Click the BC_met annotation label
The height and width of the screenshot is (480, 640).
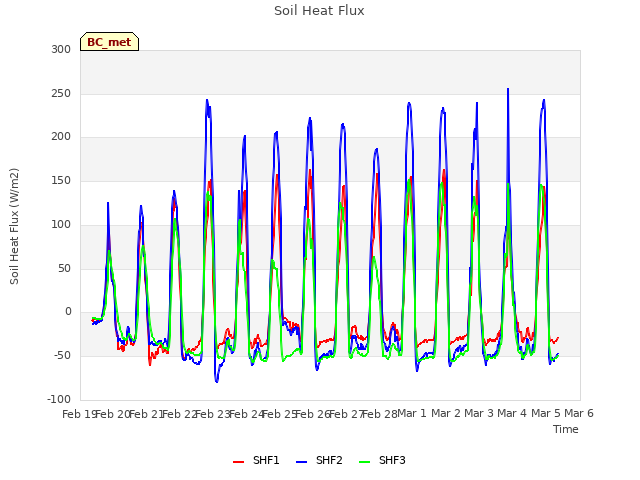109,42
